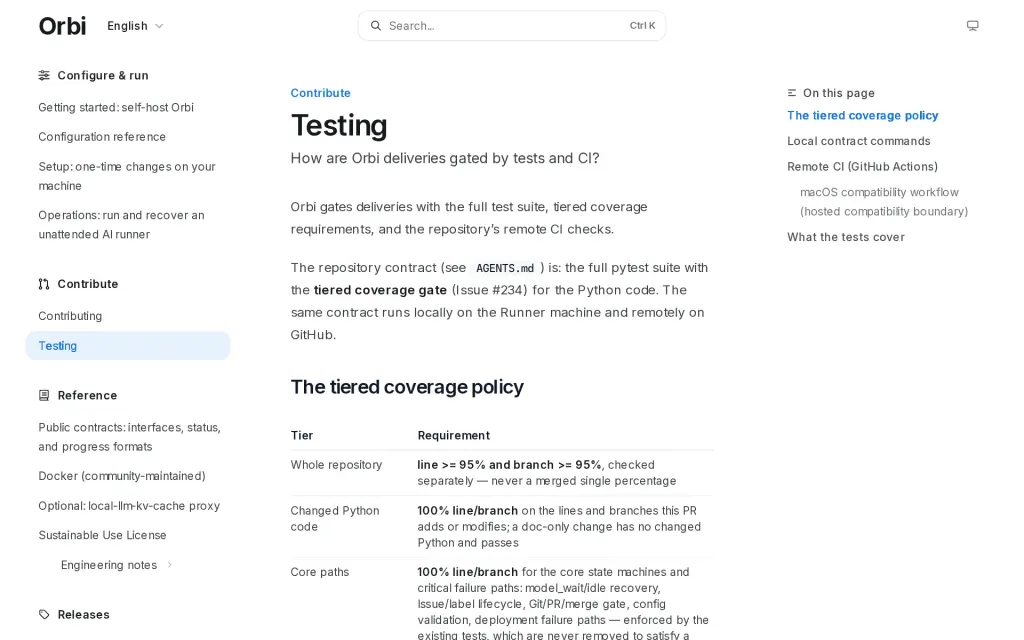Click the Orbi logo
This screenshot has height=640, width=1024.
point(62,26)
